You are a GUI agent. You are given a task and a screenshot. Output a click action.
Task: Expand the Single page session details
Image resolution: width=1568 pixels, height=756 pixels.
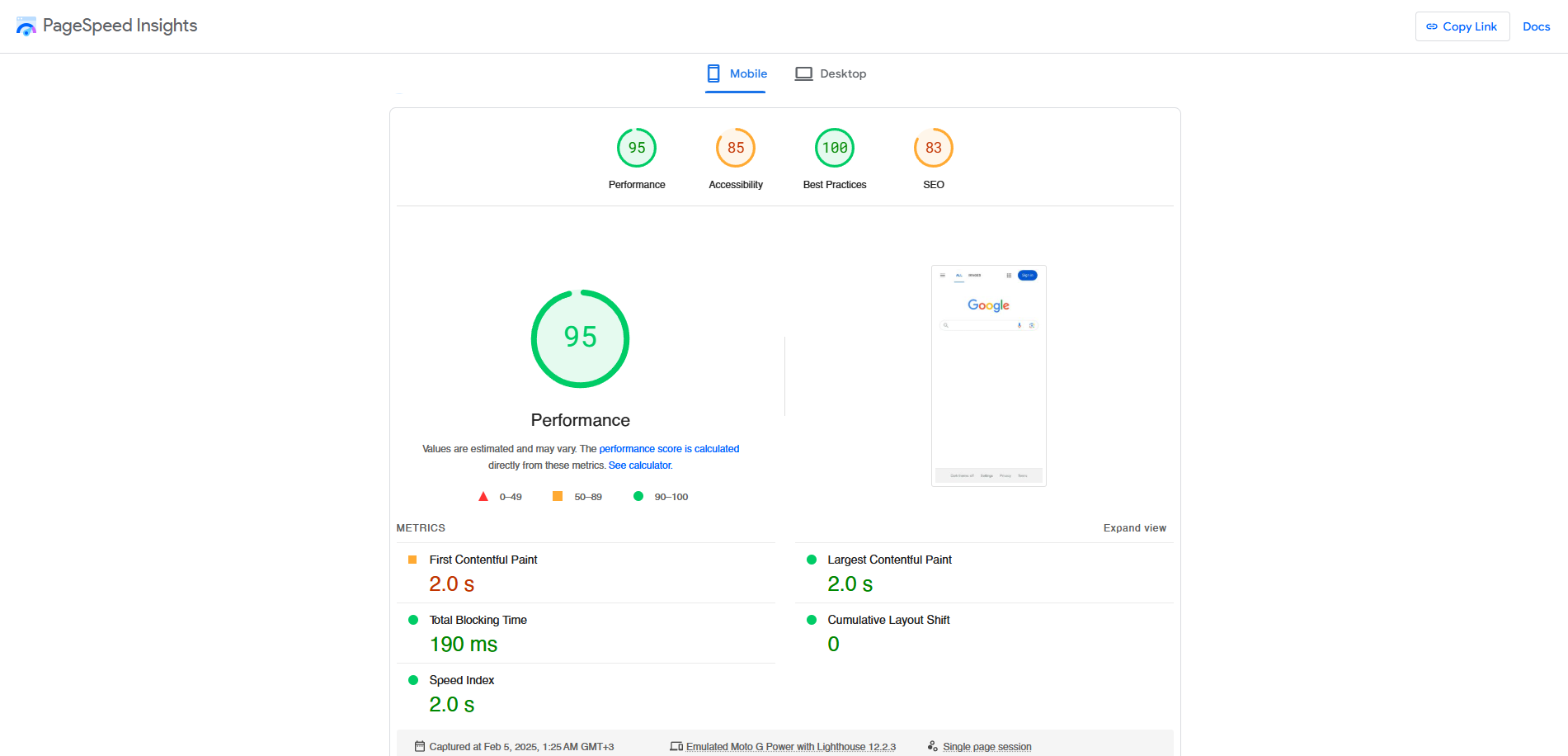pos(986,746)
